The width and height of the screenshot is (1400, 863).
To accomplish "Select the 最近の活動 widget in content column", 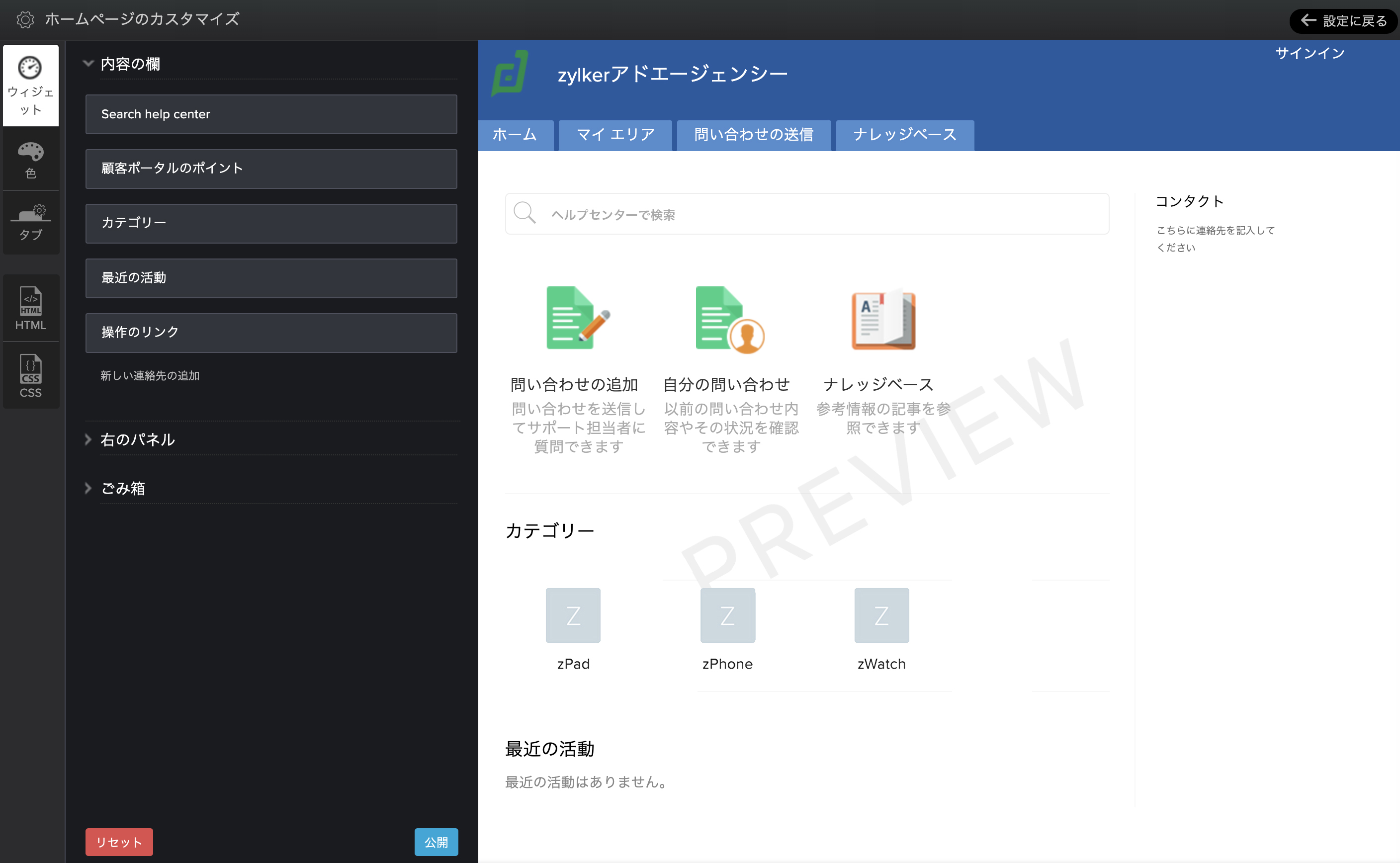I will tap(271, 278).
